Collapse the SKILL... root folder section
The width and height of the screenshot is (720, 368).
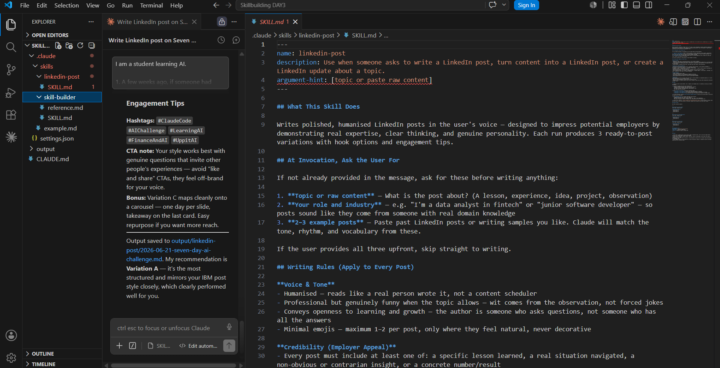(x=39, y=45)
